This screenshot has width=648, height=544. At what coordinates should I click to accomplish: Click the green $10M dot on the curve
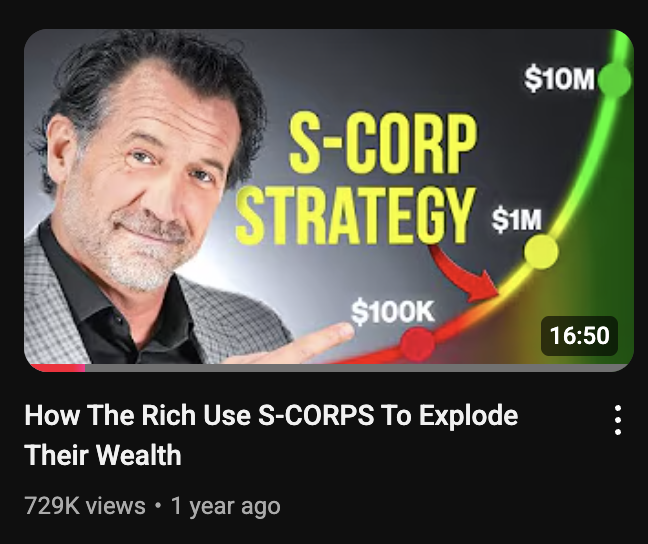tap(615, 80)
